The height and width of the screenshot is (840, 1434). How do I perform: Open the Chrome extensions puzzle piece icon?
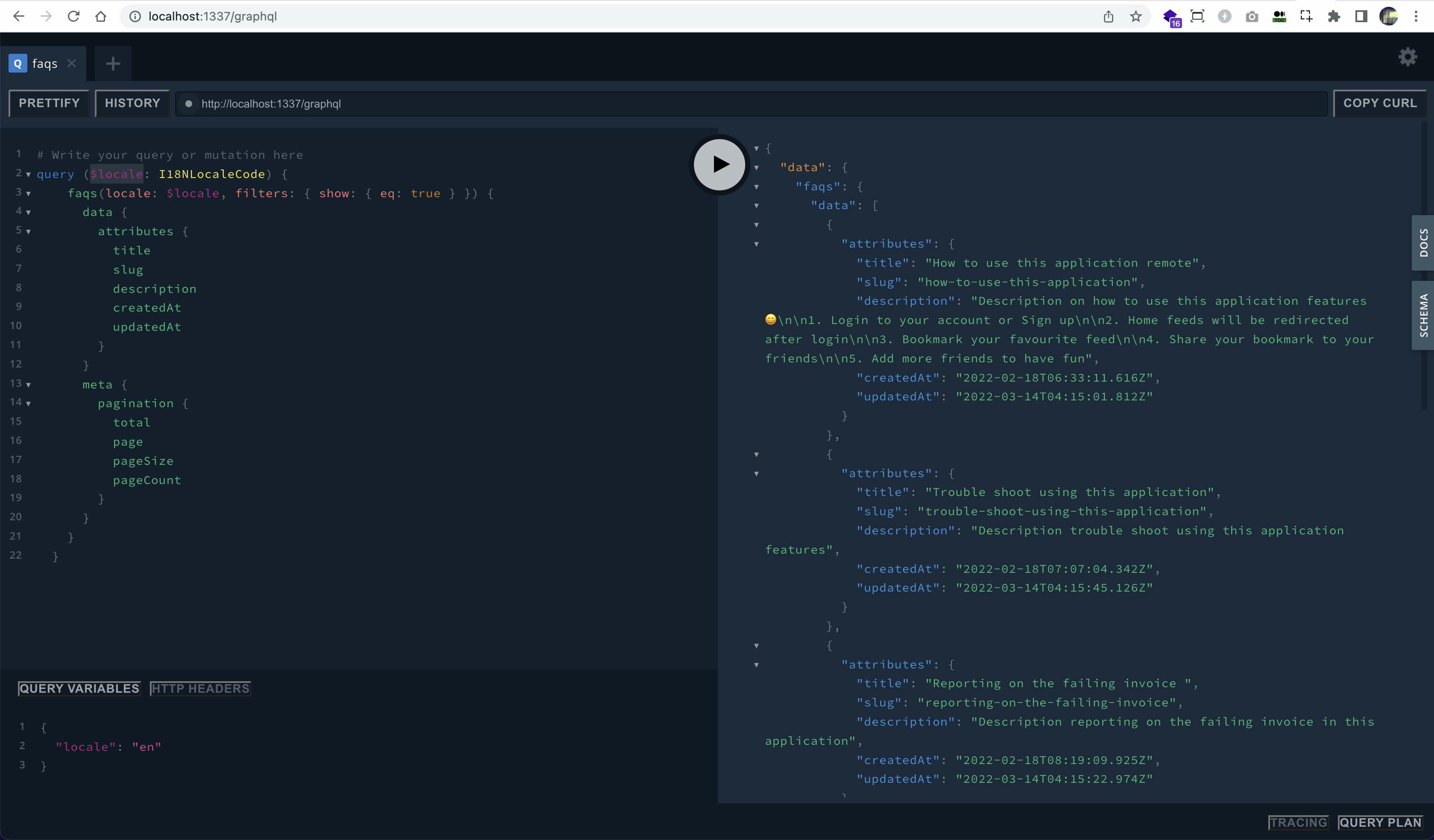tap(1334, 17)
